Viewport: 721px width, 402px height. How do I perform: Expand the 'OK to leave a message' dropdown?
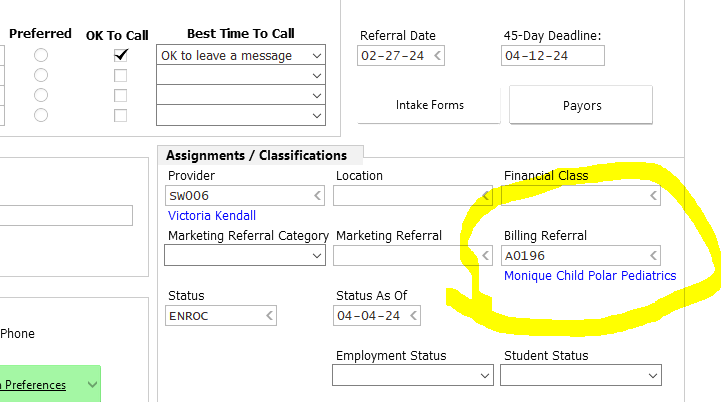click(x=317, y=56)
